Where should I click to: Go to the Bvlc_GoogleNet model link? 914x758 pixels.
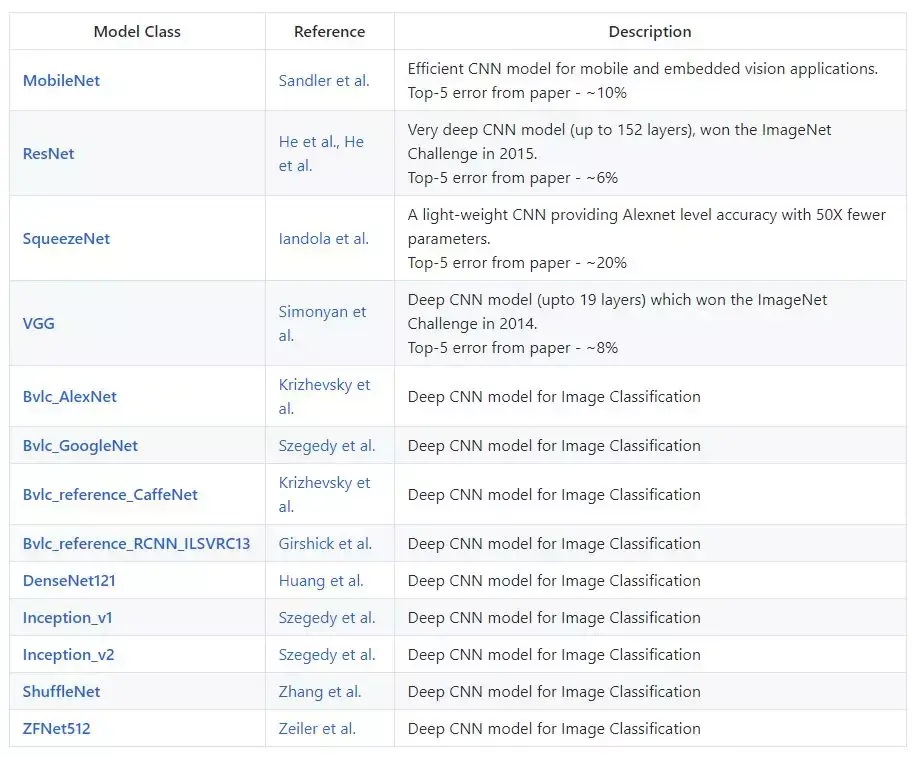tap(80, 445)
